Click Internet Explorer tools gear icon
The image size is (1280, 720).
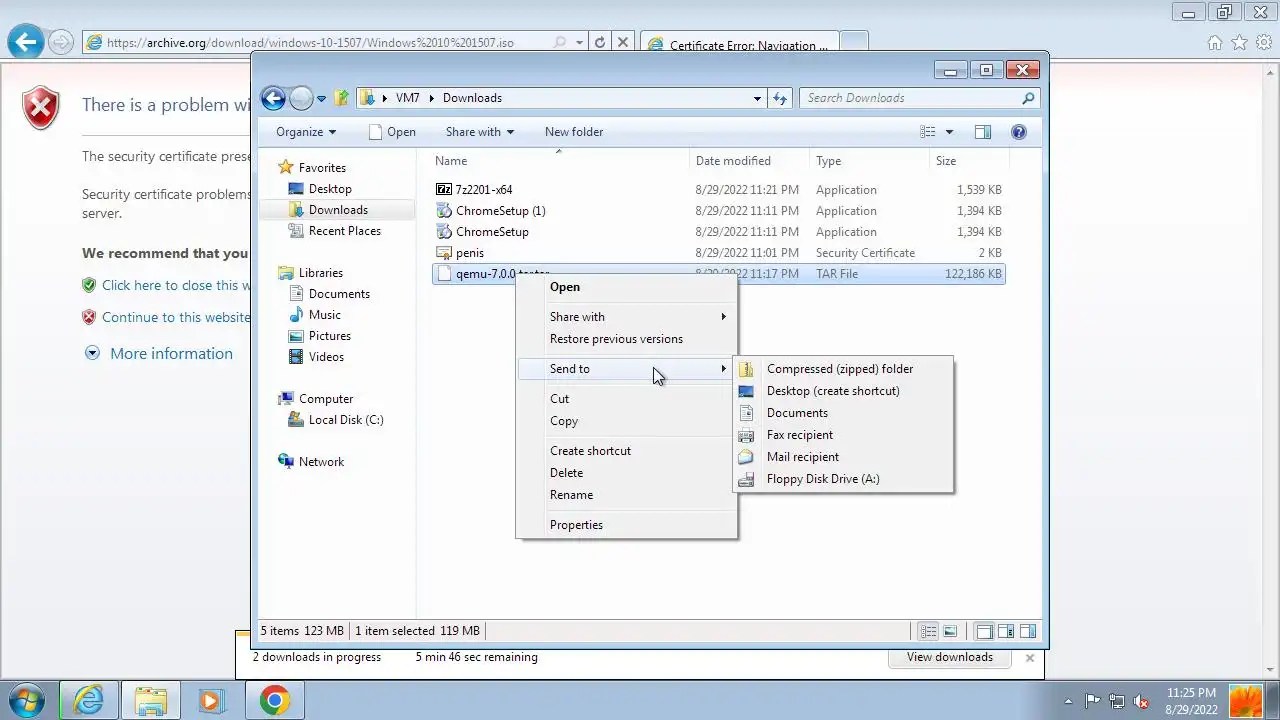[x=1264, y=43]
